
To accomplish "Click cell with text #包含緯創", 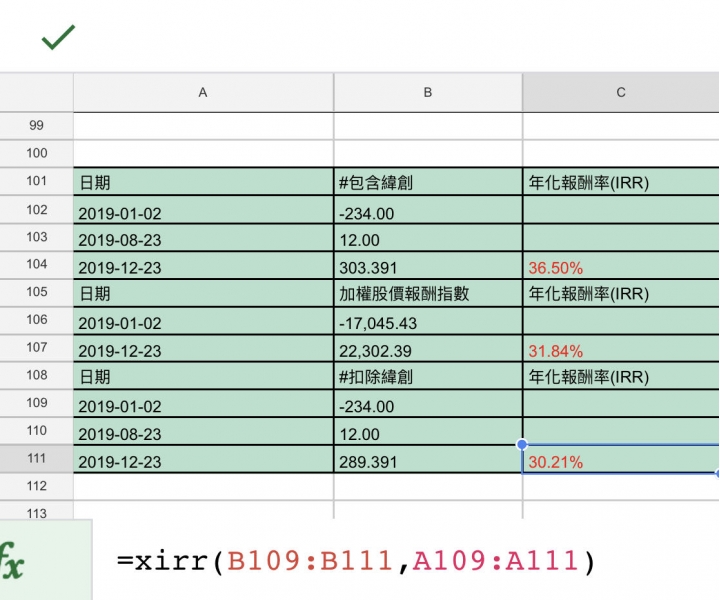I will 428,182.
